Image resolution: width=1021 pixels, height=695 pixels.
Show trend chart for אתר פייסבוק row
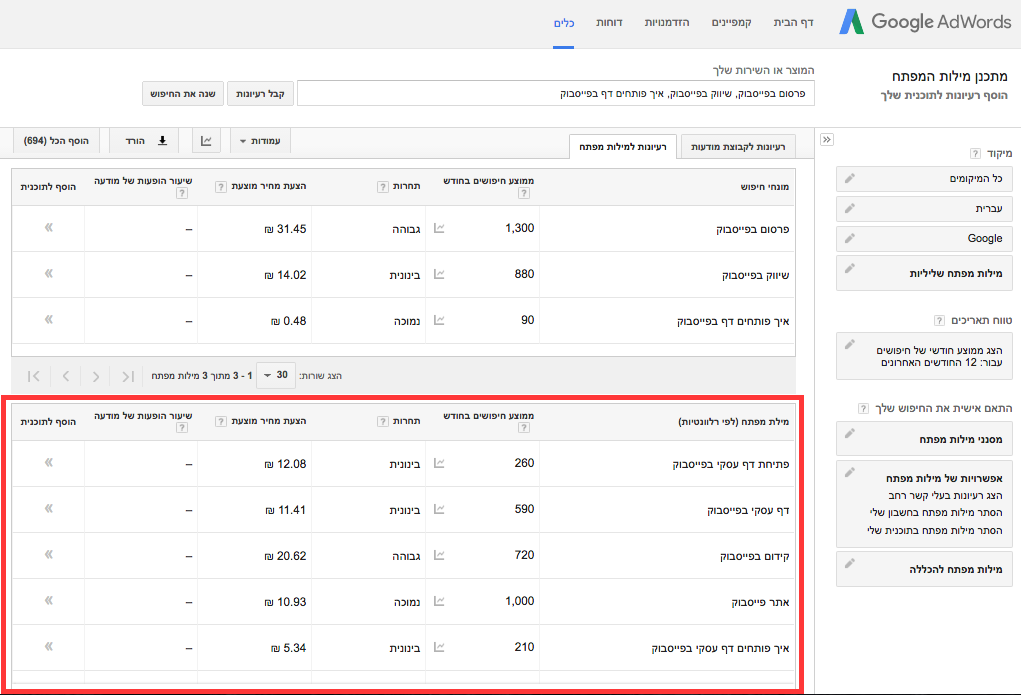pyautogui.click(x=439, y=601)
